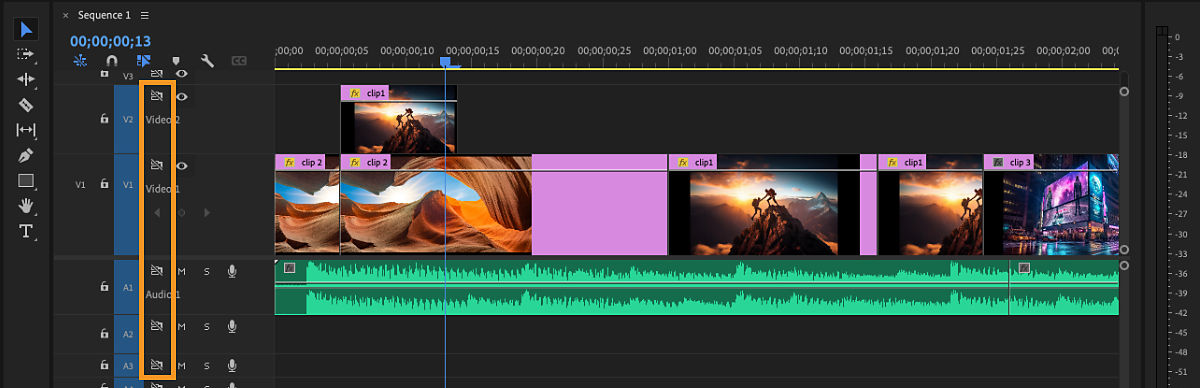Select clip 3 on track V1
The height and width of the screenshot is (388, 1200).
(x=1051, y=204)
